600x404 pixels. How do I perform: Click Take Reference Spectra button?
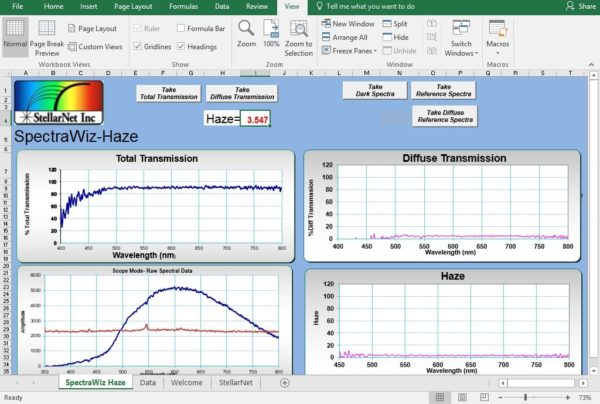pyautogui.click(x=443, y=90)
